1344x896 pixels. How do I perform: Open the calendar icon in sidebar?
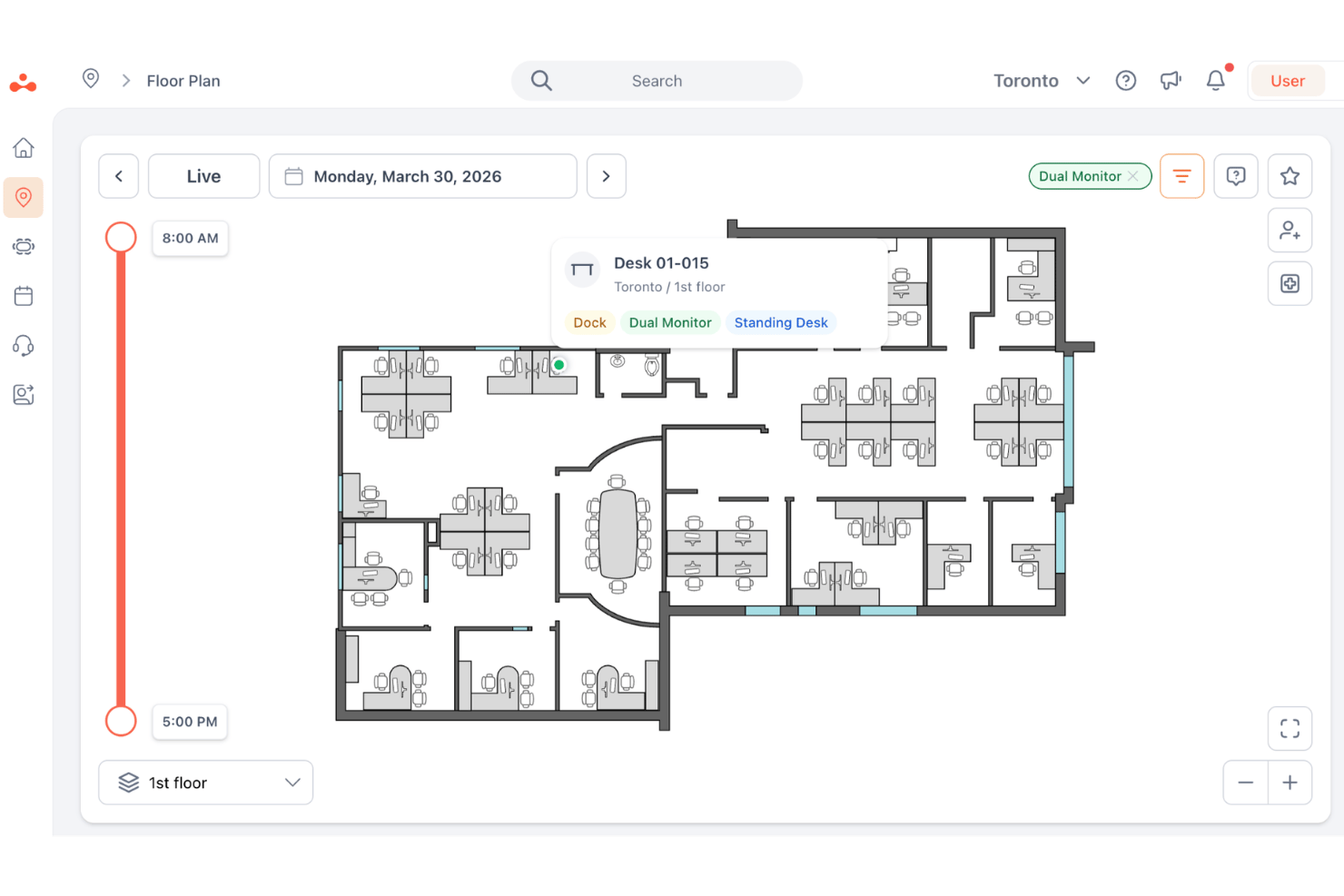[24, 296]
